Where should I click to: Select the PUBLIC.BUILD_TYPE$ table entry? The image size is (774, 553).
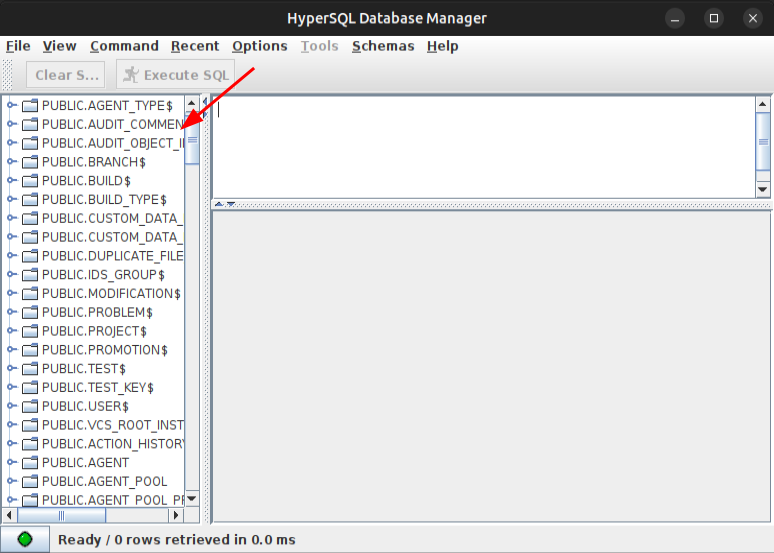click(104, 200)
